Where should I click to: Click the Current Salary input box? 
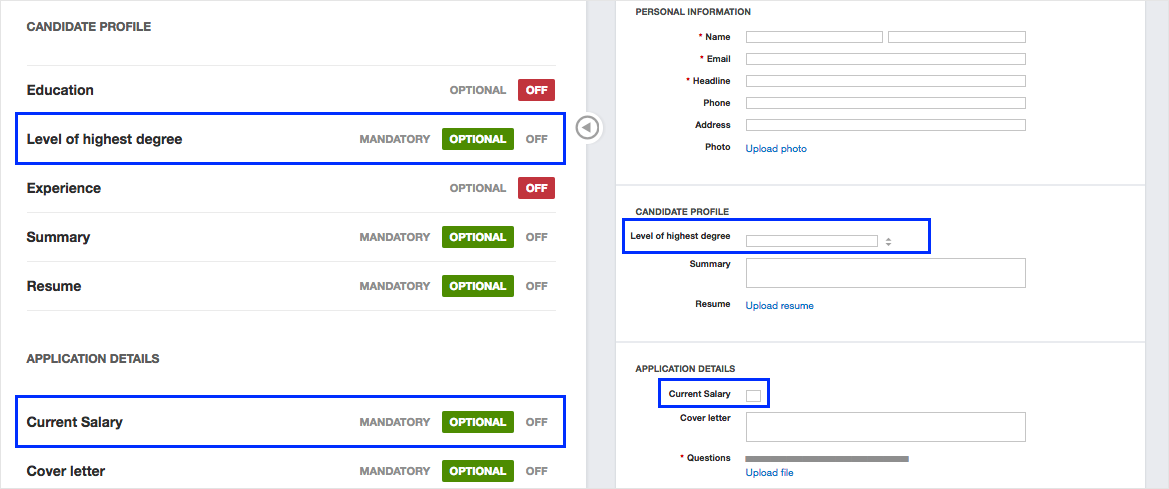[x=754, y=396]
